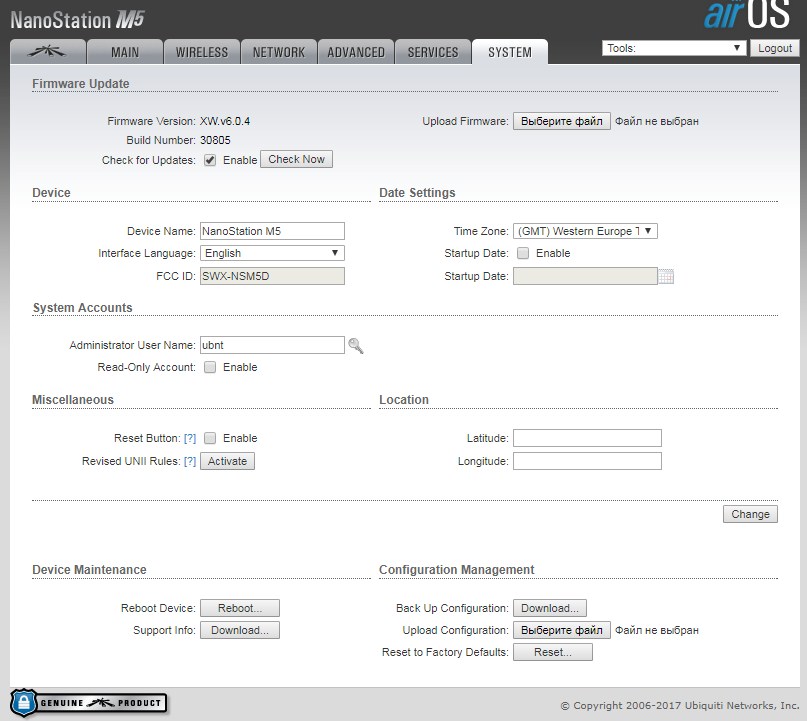
Task: Click the Logout button
Action: [x=775, y=48]
